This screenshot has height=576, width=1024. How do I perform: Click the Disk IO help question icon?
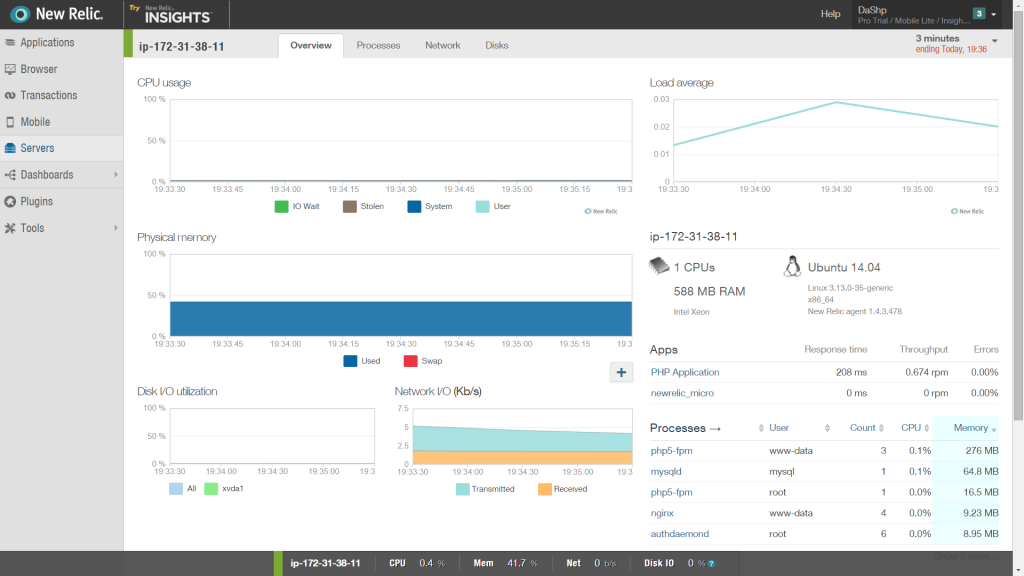[711, 564]
